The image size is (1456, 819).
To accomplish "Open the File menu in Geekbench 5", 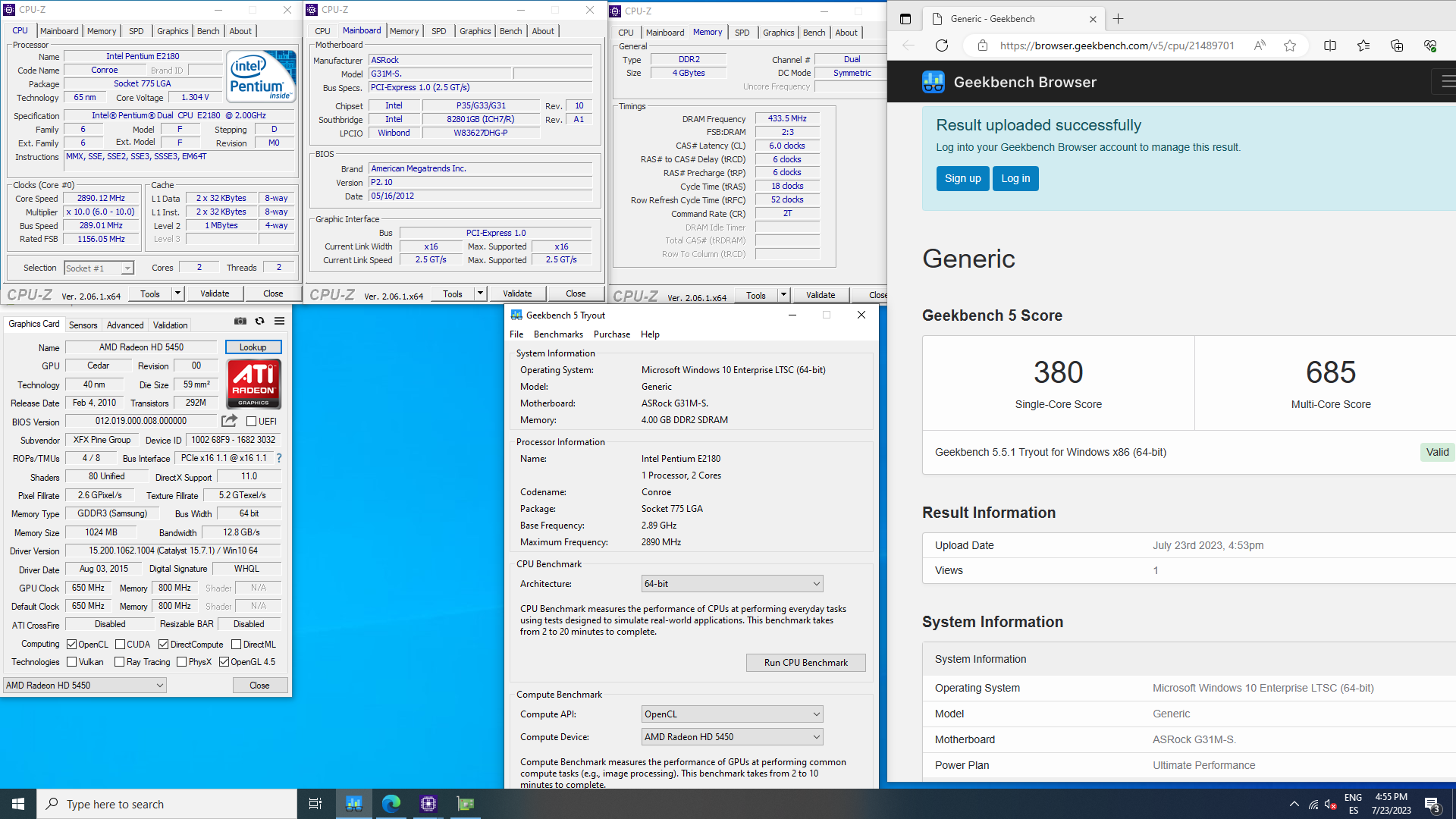I will pos(516,334).
